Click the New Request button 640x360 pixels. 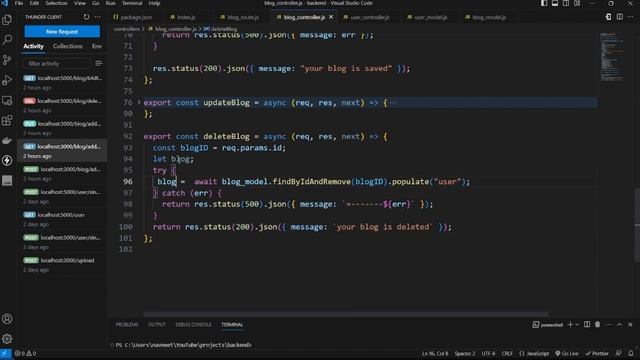pos(62,31)
